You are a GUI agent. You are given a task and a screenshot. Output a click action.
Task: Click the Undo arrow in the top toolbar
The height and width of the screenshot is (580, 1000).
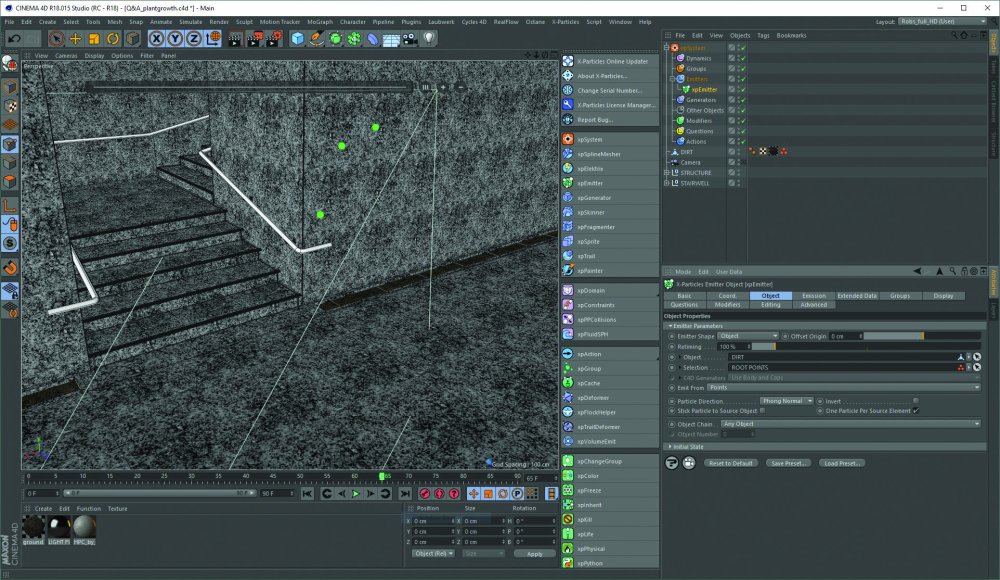[14, 39]
